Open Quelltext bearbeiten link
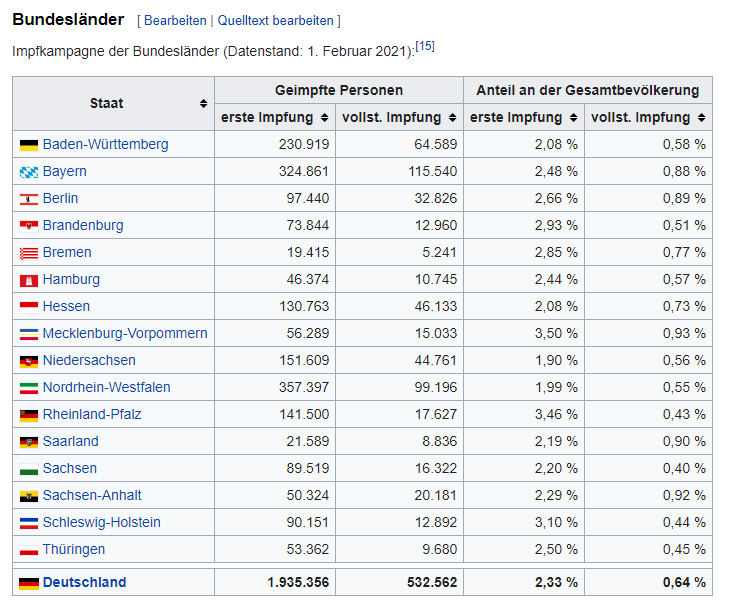The height and width of the screenshot is (610, 744). (x=275, y=20)
